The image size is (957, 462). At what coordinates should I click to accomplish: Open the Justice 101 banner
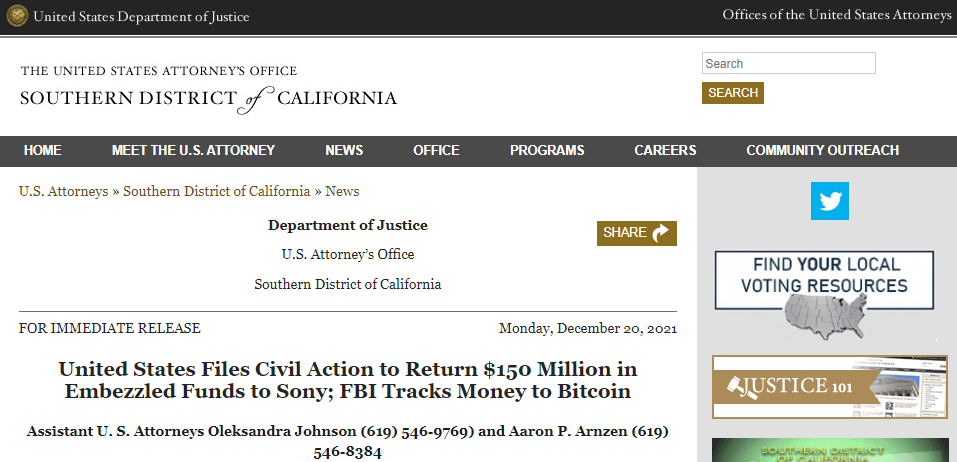[x=829, y=386]
